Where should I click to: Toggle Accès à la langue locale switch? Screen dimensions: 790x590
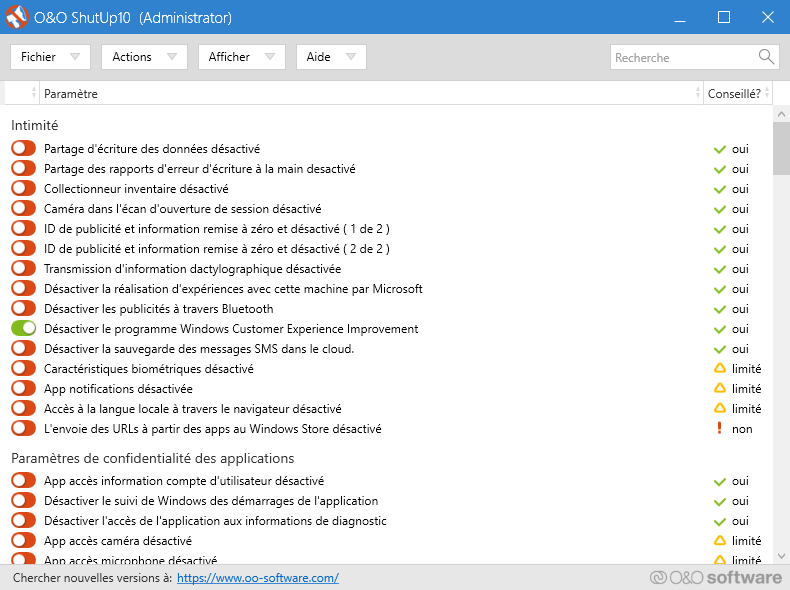(24, 408)
